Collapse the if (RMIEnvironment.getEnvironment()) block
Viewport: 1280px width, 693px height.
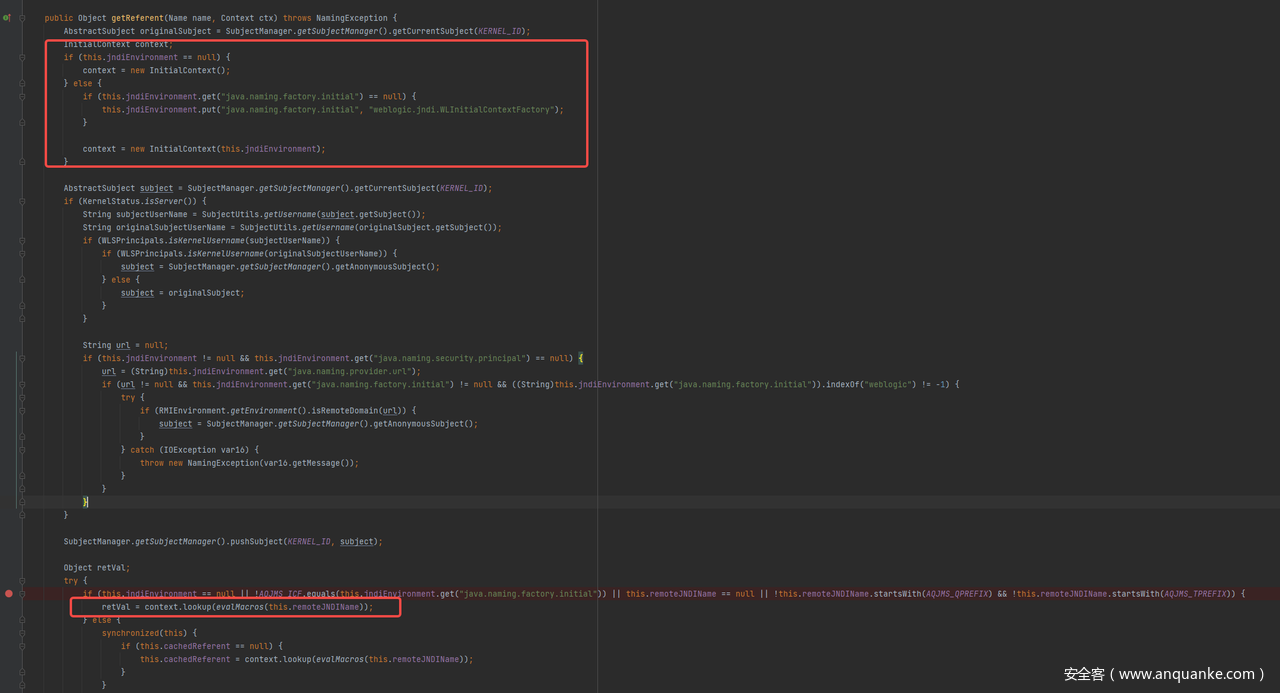pos(22,410)
